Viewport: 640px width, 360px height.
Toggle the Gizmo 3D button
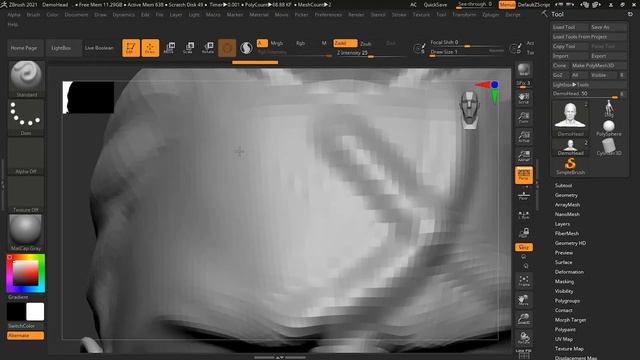[227, 48]
